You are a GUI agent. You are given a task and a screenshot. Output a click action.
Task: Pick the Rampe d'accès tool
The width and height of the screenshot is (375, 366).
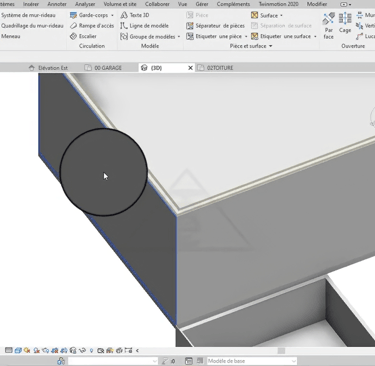tap(92, 26)
